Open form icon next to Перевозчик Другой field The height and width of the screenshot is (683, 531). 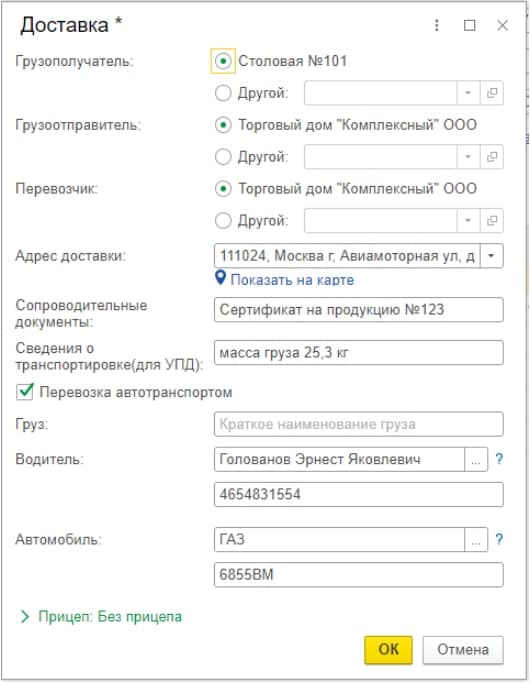[492, 220]
